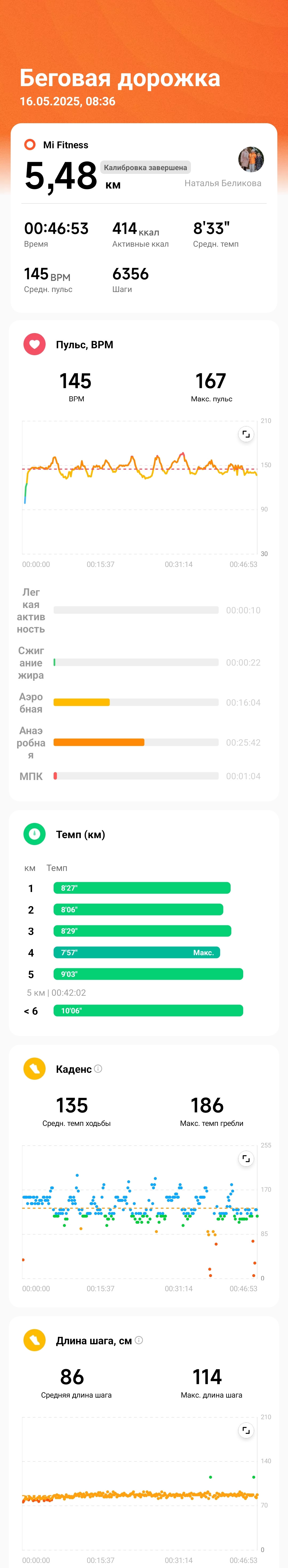Select kilometer 1 pace bar 8'27"

(142, 887)
